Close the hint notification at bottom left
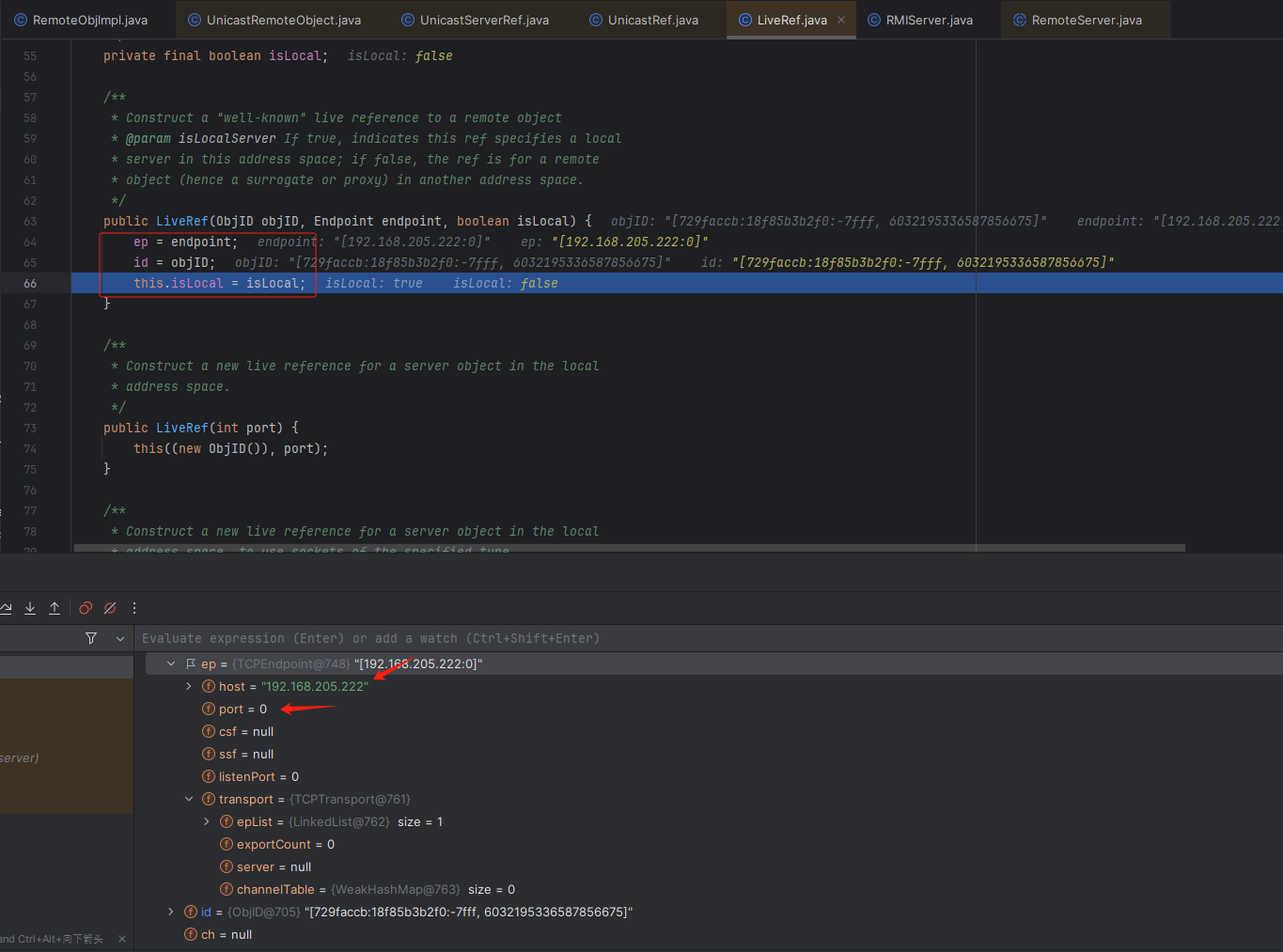Viewport: 1283px width, 952px height. [122, 939]
